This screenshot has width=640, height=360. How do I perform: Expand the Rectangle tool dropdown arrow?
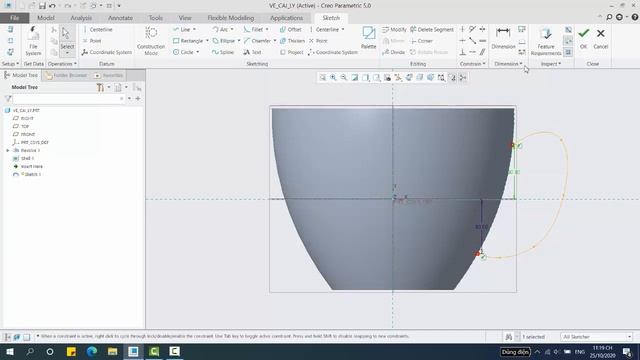point(207,41)
